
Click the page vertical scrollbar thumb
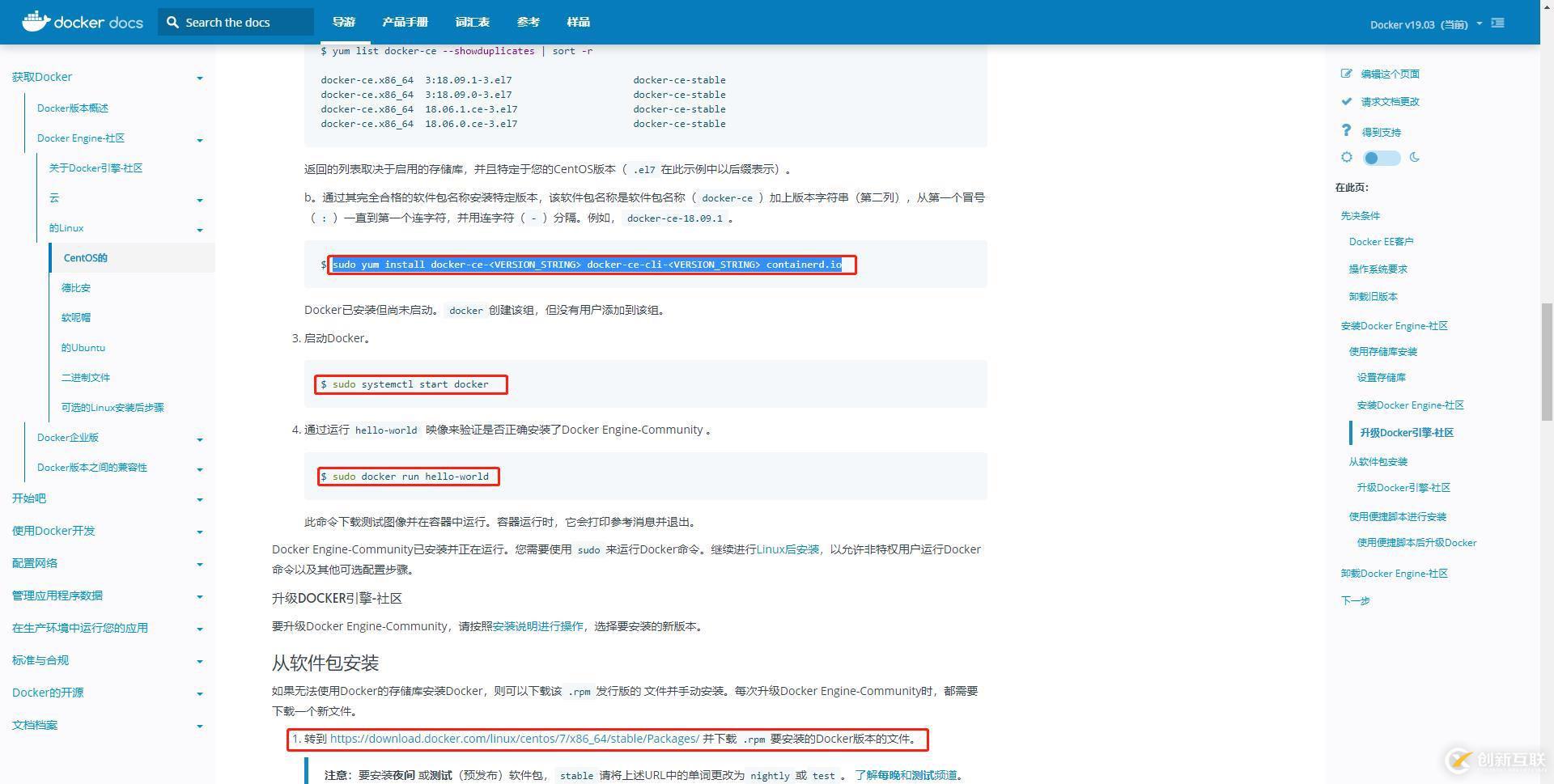[1547, 361]
